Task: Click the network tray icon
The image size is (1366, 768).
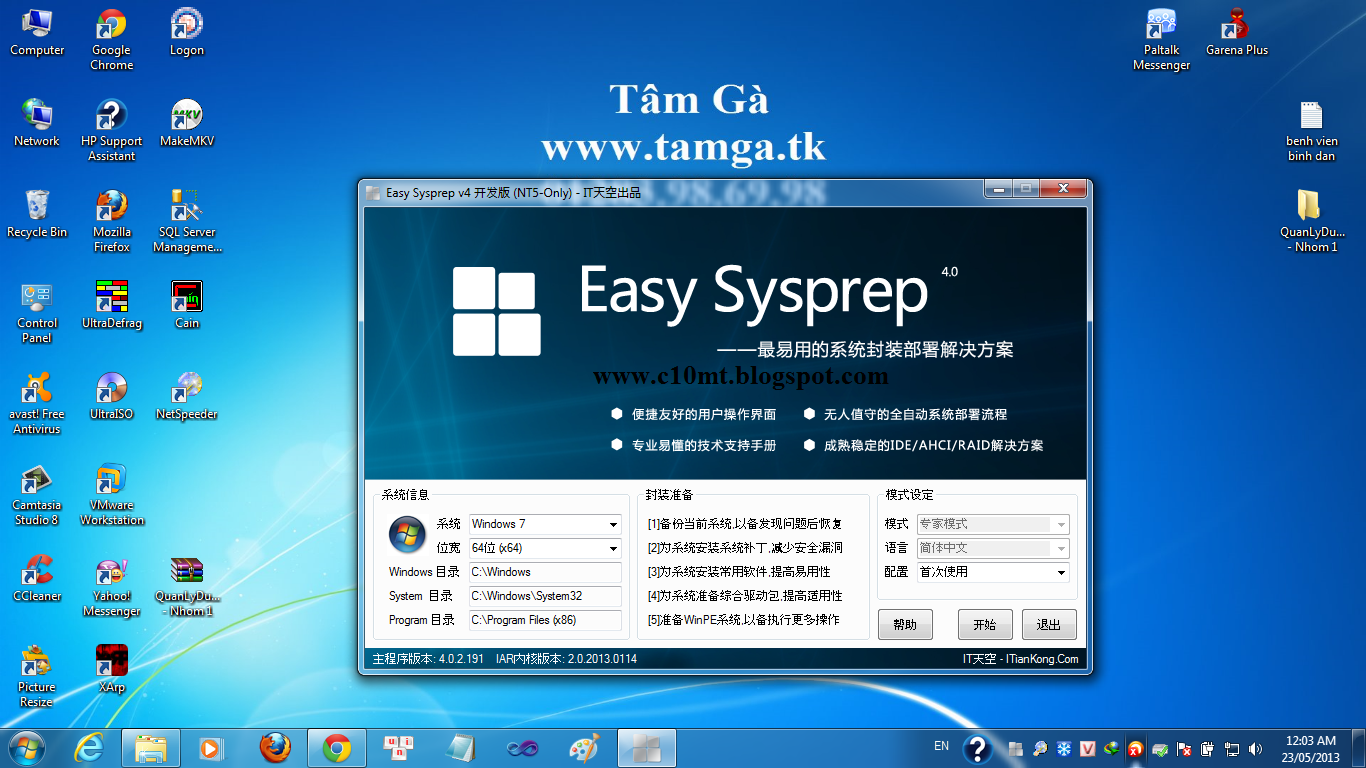Action: 1232,749
